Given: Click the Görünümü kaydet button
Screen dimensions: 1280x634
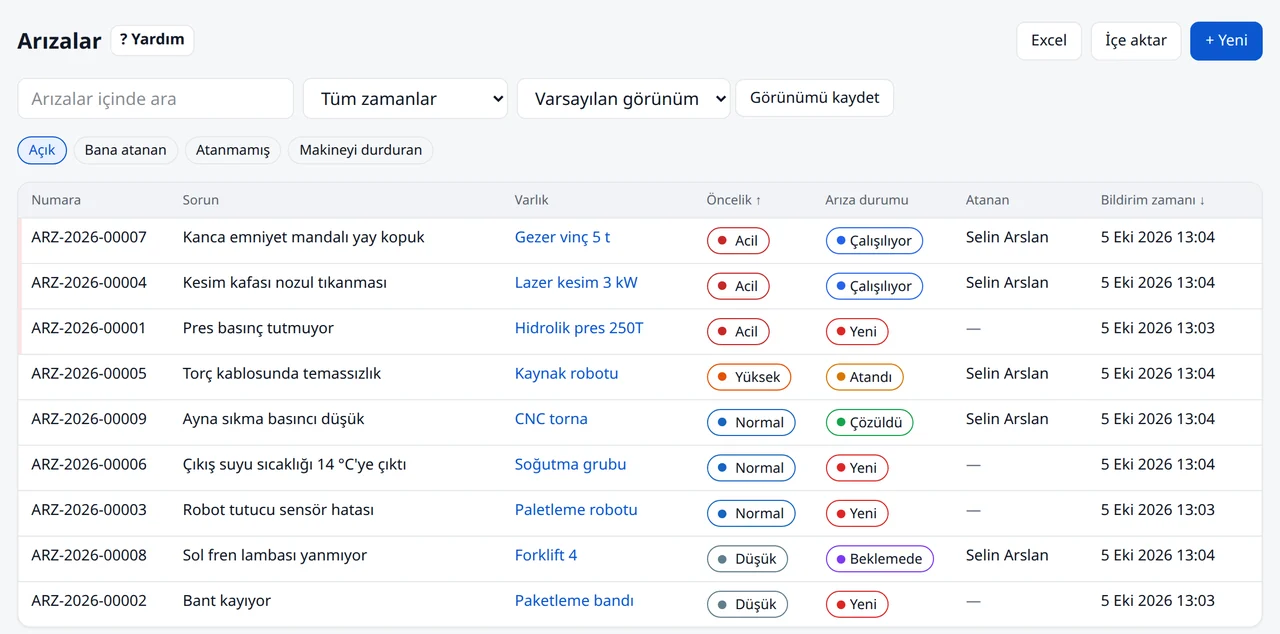Looking at the screenshot, I should tap(815, 98).
